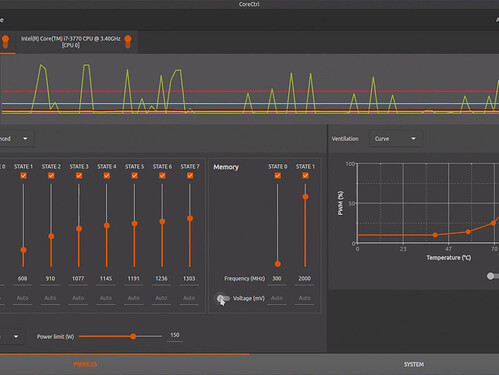Uncheck the Memory STATE 1 checkbox
The height and width of the screenshot is (375, 499).
click(305, 175)
